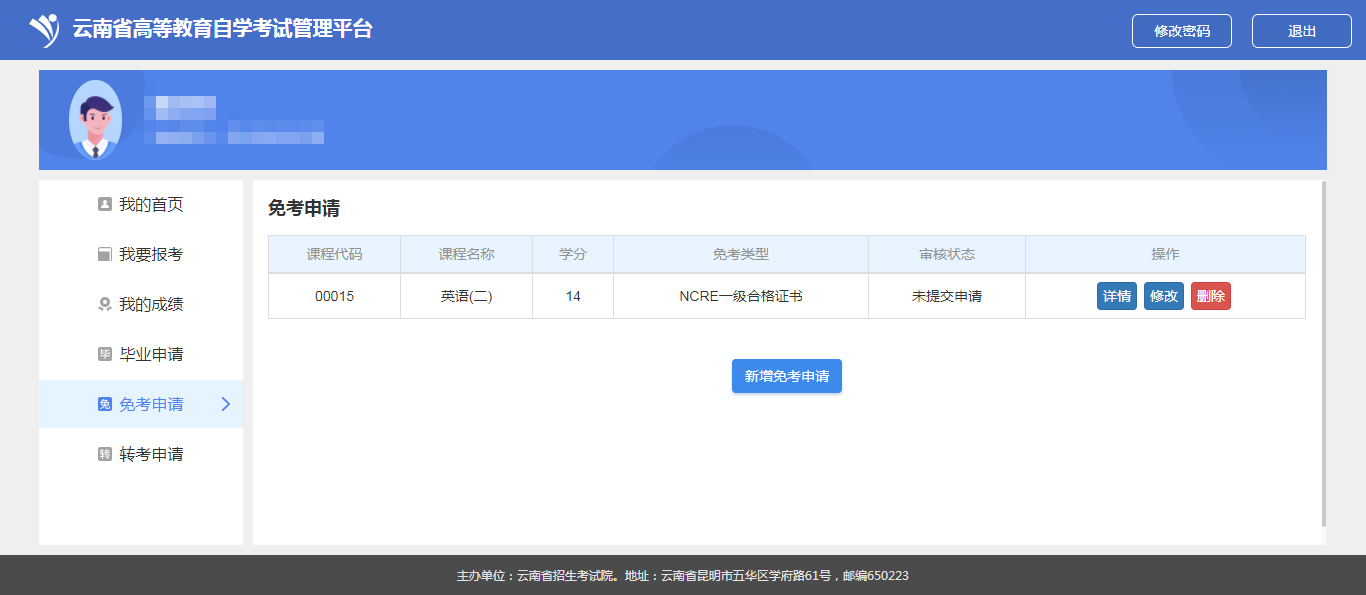Click the 毕业申请 icon in the sidebar

tap(105, 355)
